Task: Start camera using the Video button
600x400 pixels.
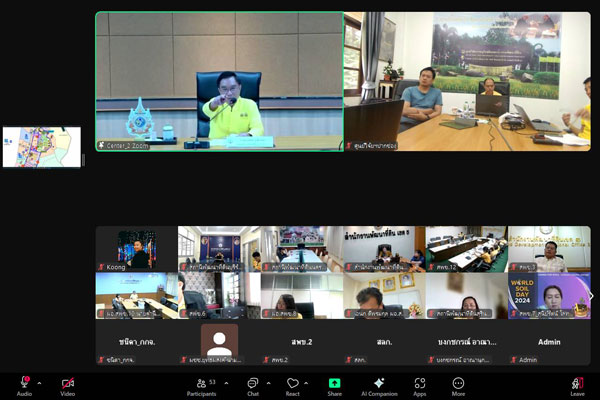Action: click(x=68, y=383)
